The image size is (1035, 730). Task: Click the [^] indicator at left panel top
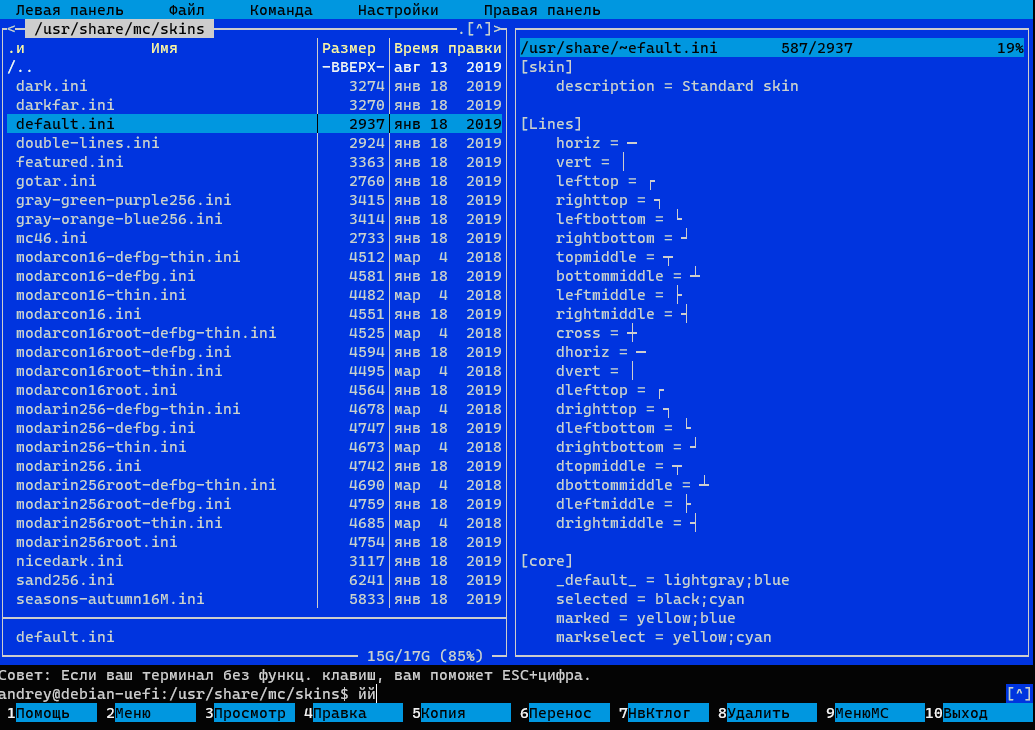(481, 29)
